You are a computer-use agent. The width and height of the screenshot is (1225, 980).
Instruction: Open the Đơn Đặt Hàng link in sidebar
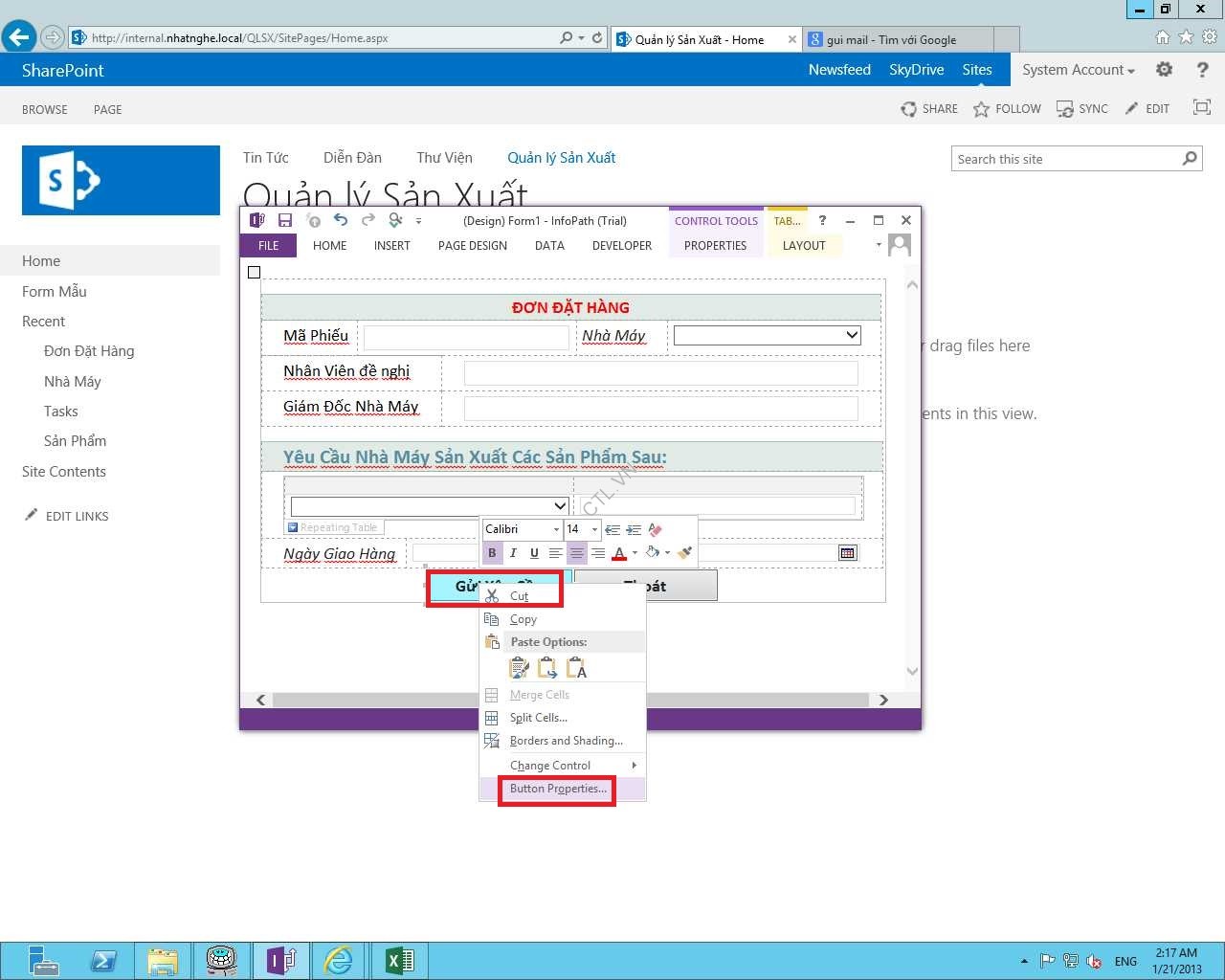pyautogui.click(x=89, y=351)
